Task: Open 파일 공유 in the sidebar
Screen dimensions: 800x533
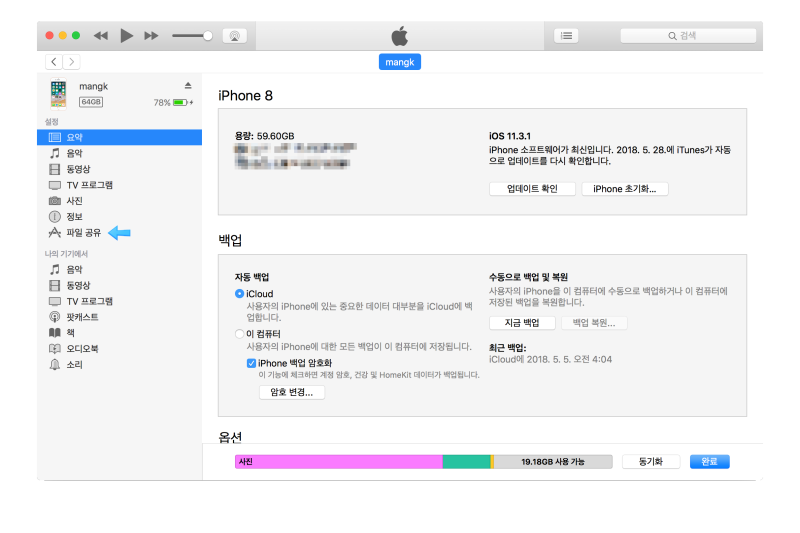Action: pos(119,233)
